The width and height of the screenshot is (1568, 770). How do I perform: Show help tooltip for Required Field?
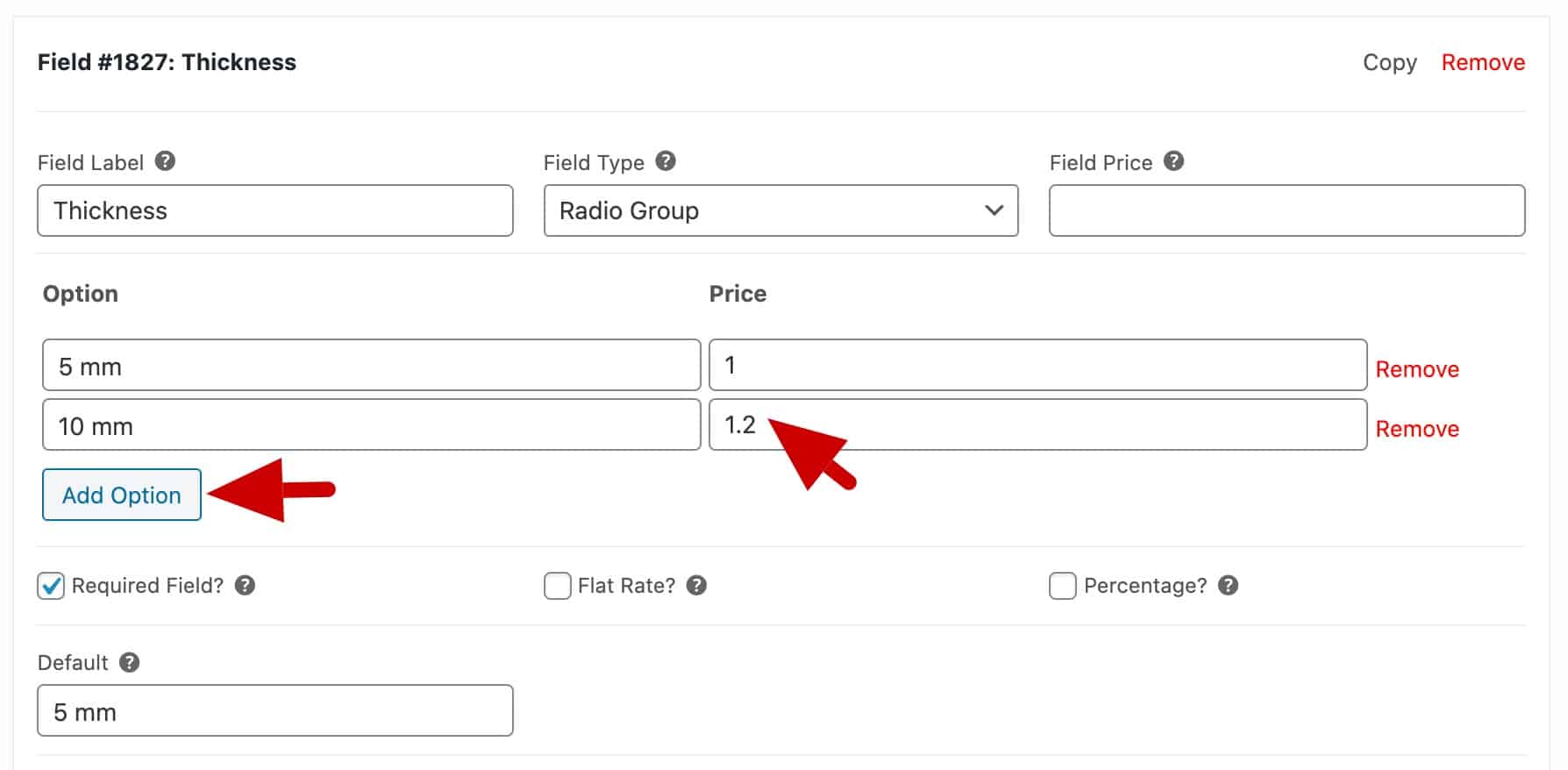pyautogui.click(x=245, y=585)
